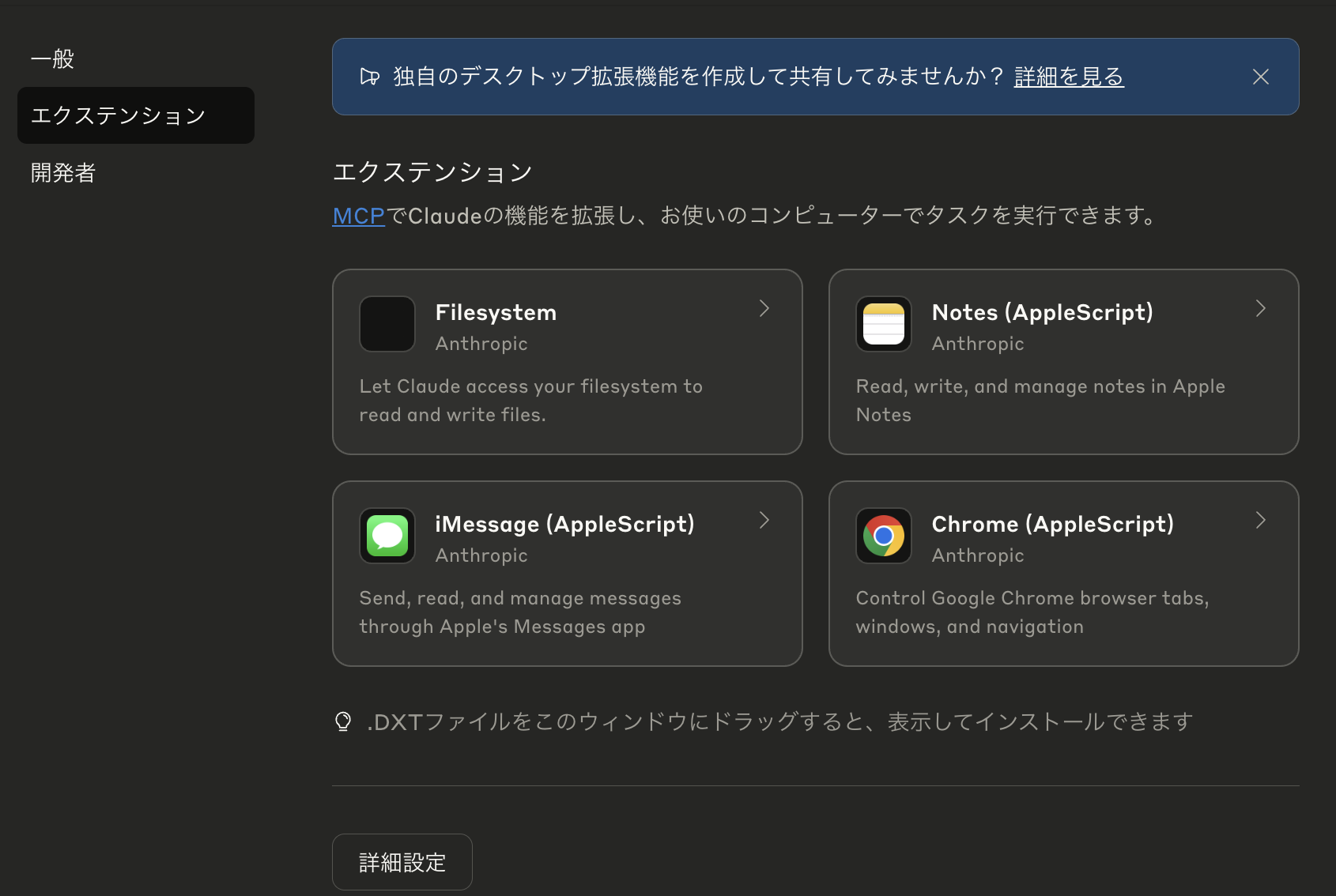The width and height of the screenshot is (1336, 896).
Task: Click the Notes (AppleScript) app icon
Action: click(x=883, y=324)
